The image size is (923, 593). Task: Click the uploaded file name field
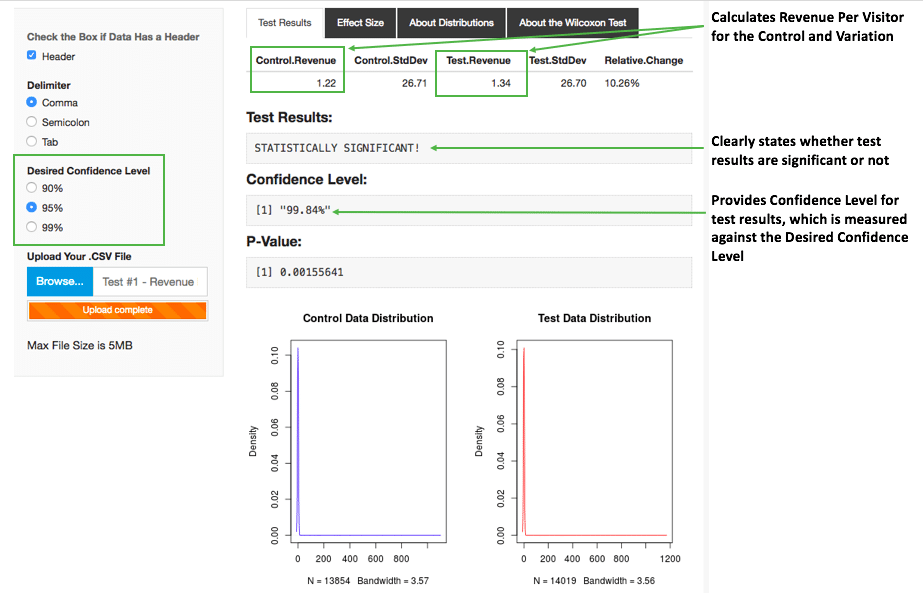(149, 282)
